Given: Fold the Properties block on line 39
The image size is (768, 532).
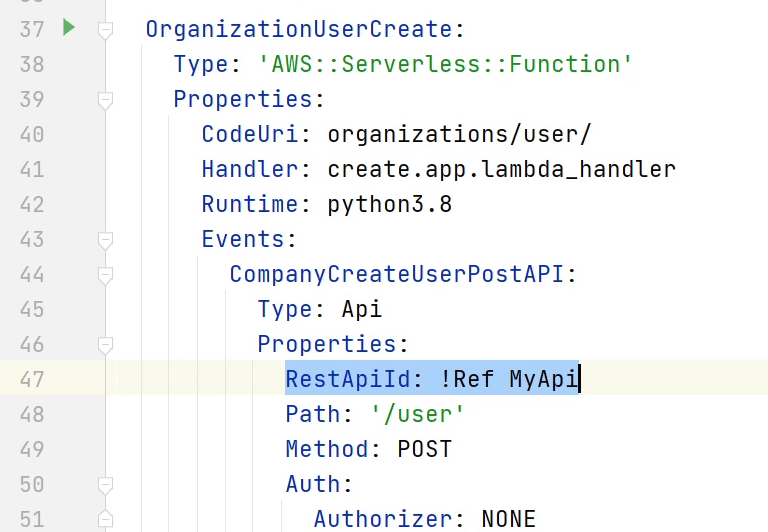Looking at the screenshot, I should click(x=105, y=100).
